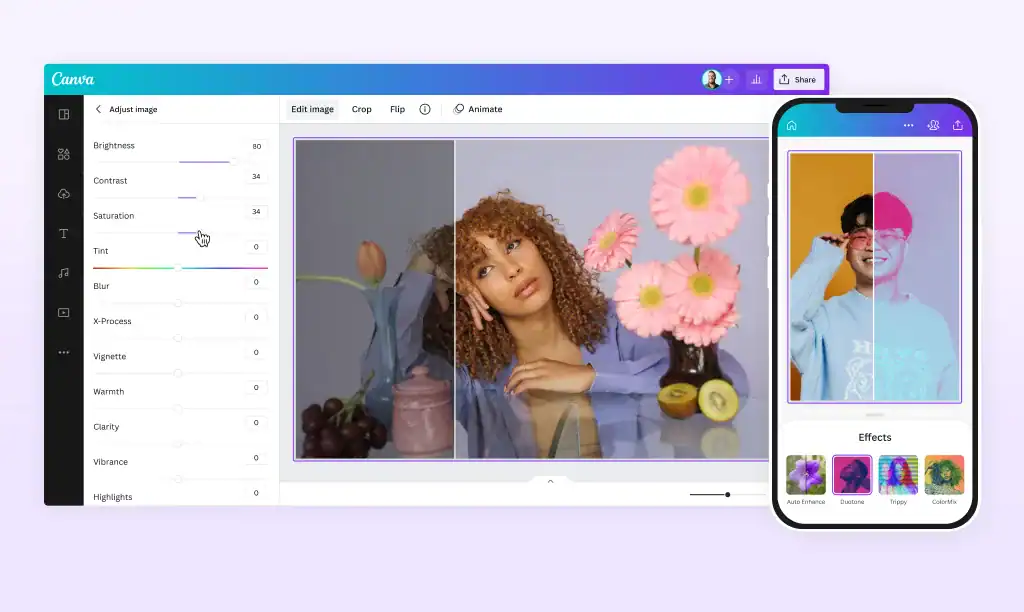
Task: Click the Share button
Action: click(x=798, y=80)
